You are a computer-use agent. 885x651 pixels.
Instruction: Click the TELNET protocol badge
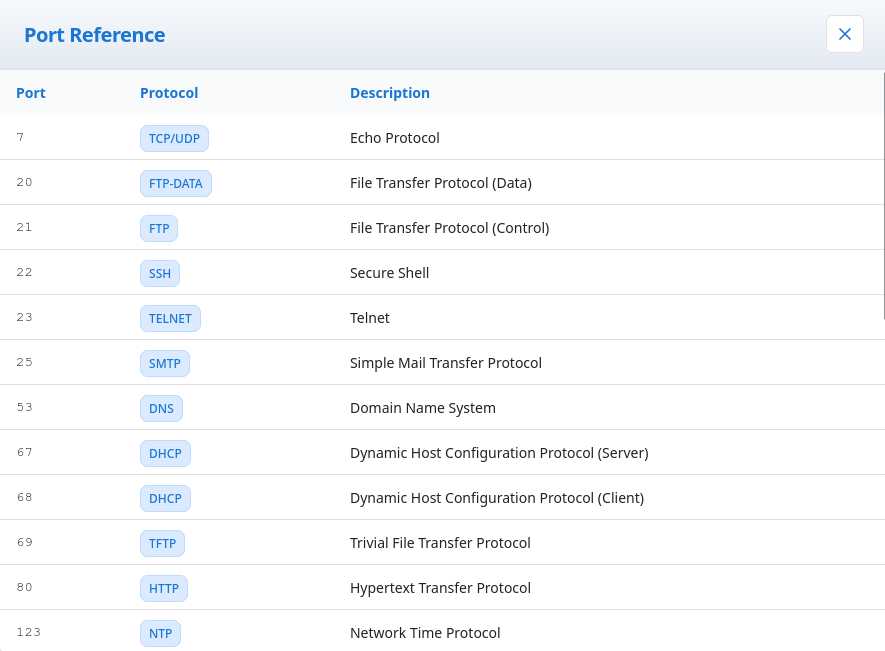click(x=170, y=319)
